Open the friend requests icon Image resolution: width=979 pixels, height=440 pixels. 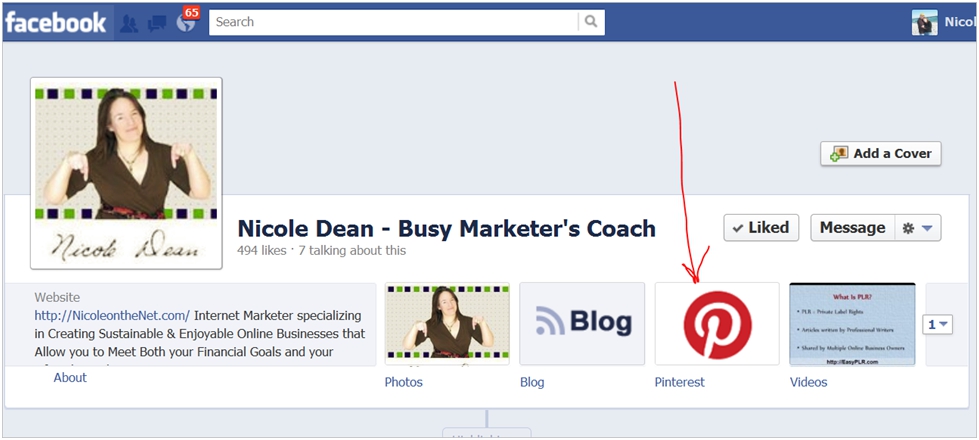[x=129, y=22]
